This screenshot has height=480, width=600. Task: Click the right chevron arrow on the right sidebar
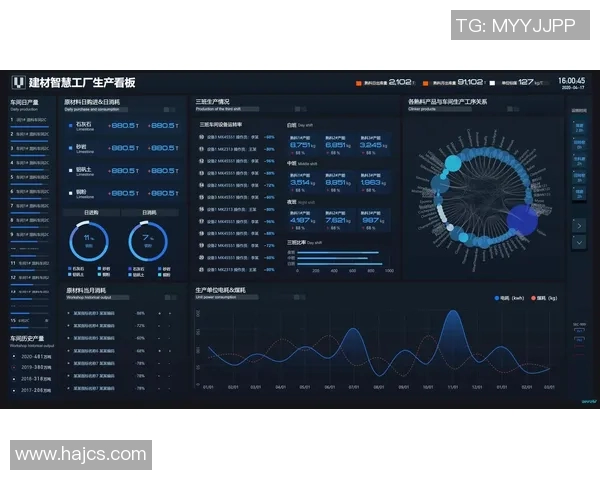click(579, 225)
